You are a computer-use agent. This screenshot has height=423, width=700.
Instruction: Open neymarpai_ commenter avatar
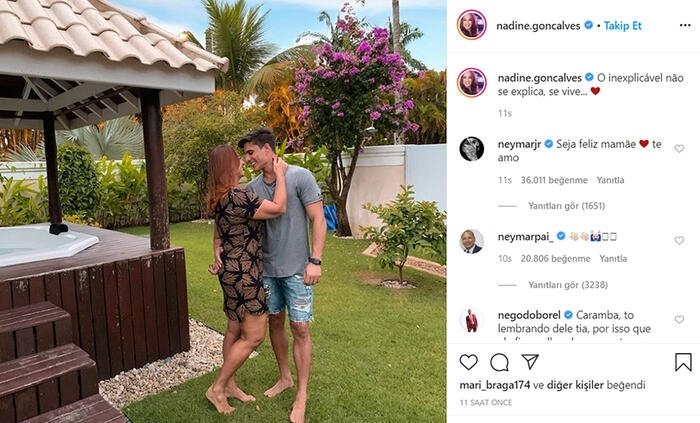(471, 241)
